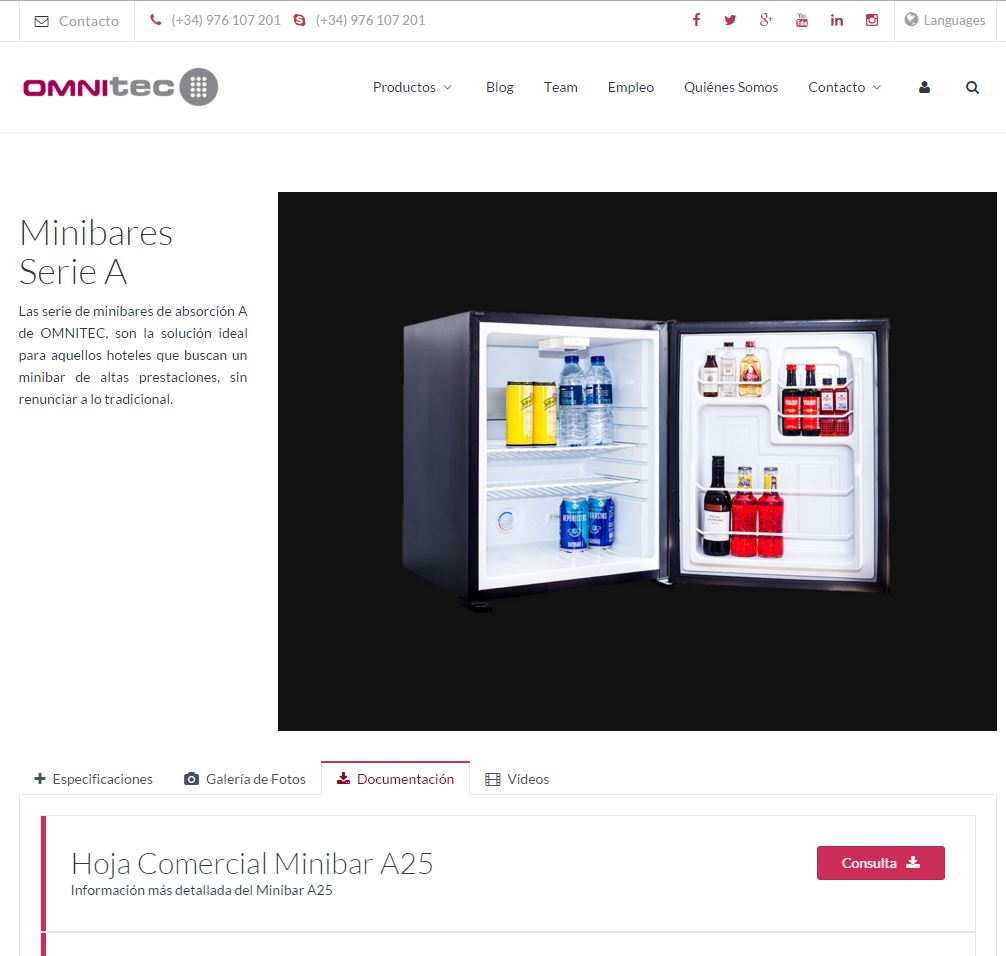Open the YouTube channel icon
Screen dimensions: 1006x956
(x=801, y=20)
